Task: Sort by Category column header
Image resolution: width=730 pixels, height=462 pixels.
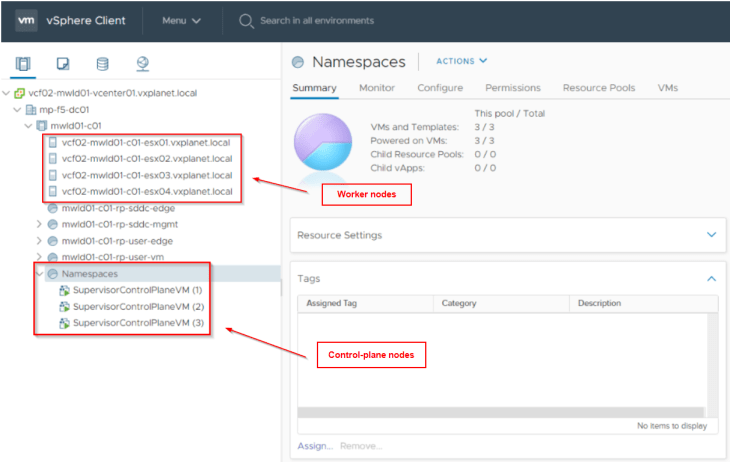Action: 501,303
